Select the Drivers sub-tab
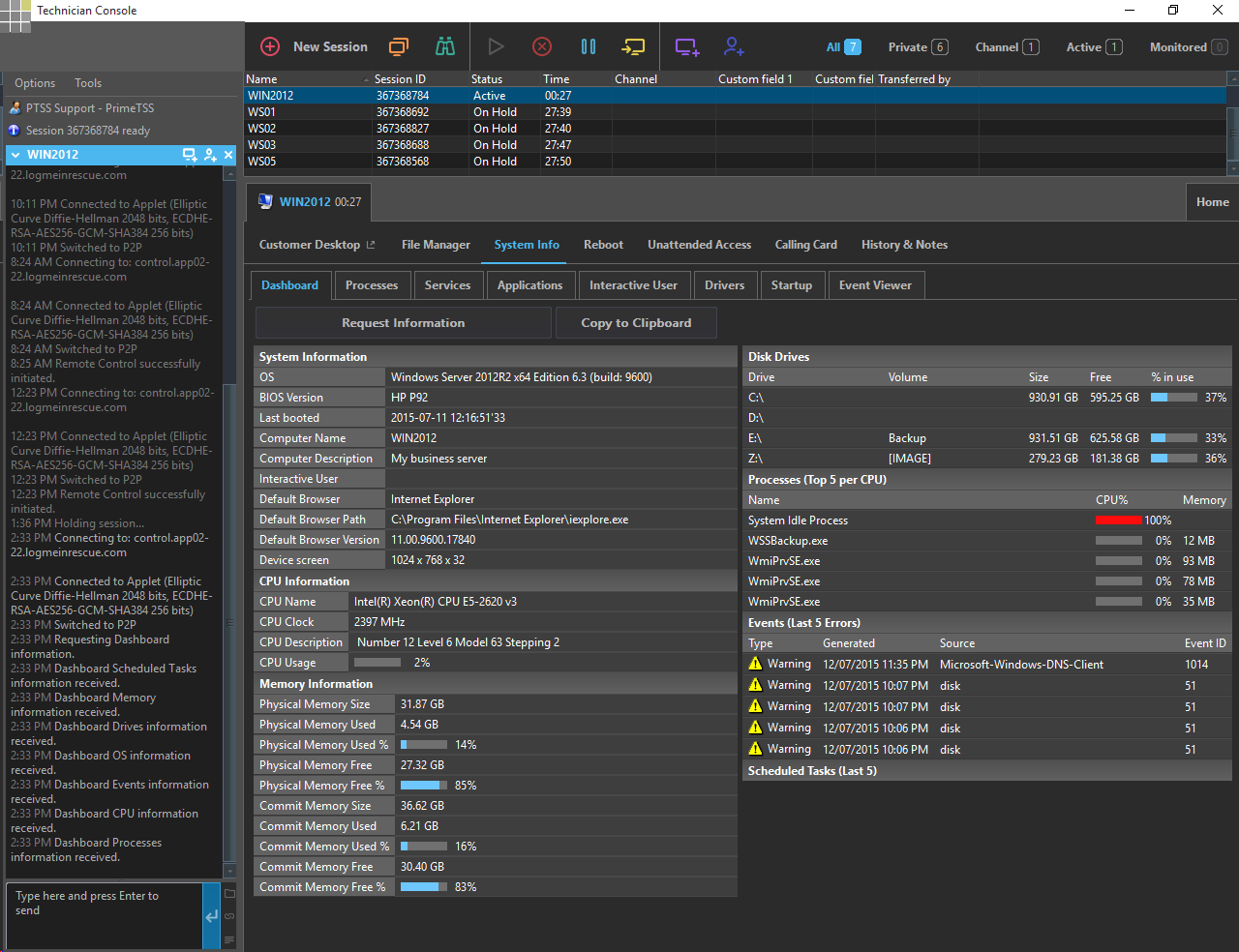The width and height of the screenshot is (1239, 952). 725,285
